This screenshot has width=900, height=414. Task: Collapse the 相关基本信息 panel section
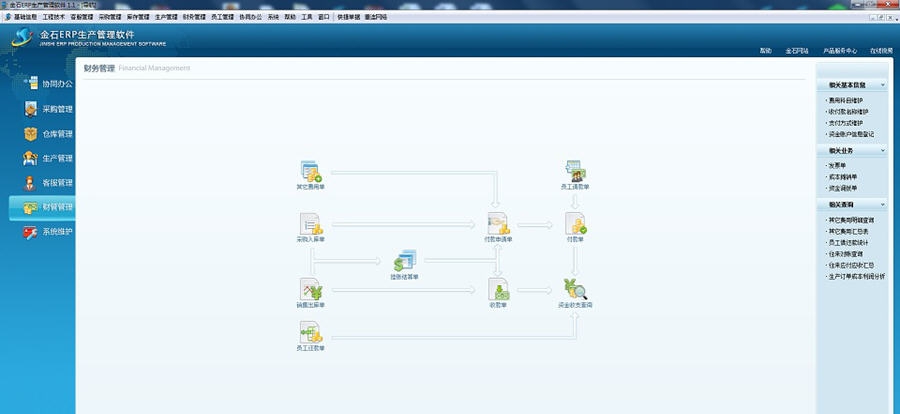[882, 85]
